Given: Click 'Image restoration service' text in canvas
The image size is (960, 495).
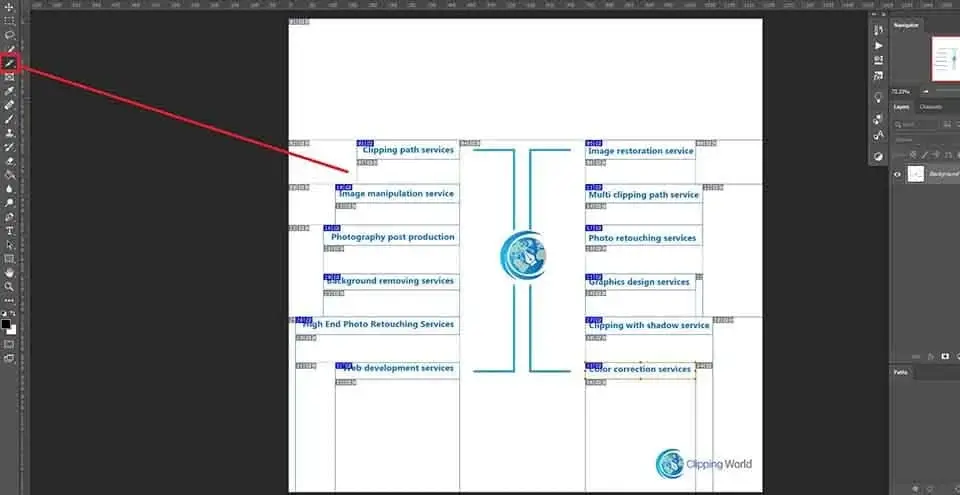Looking at the screenshot, I should tap(640, 151).
